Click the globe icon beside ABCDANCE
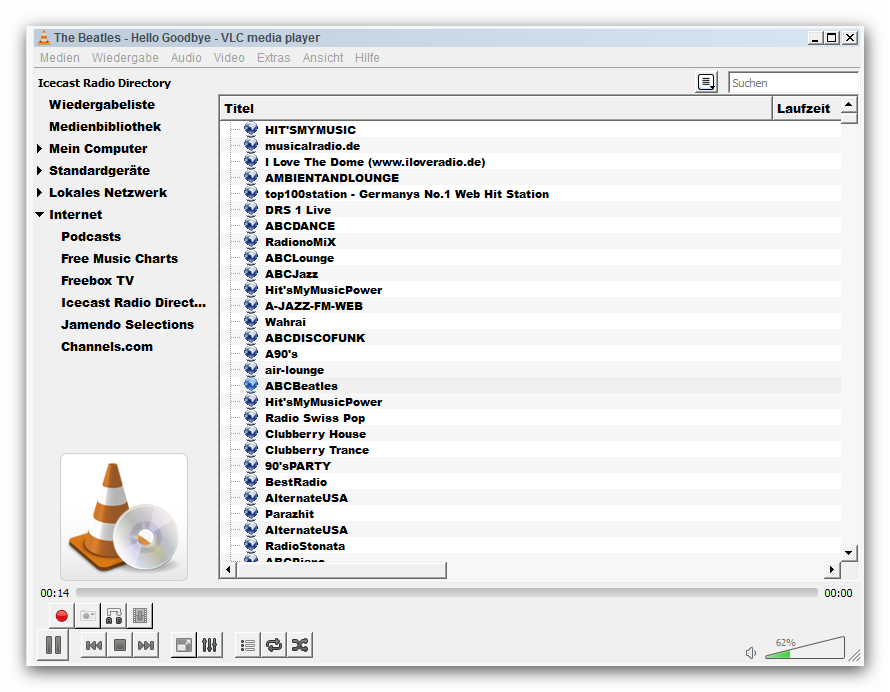Image resolution: width=890 pixels, height=692 pixels. click(x=251, y=225)
